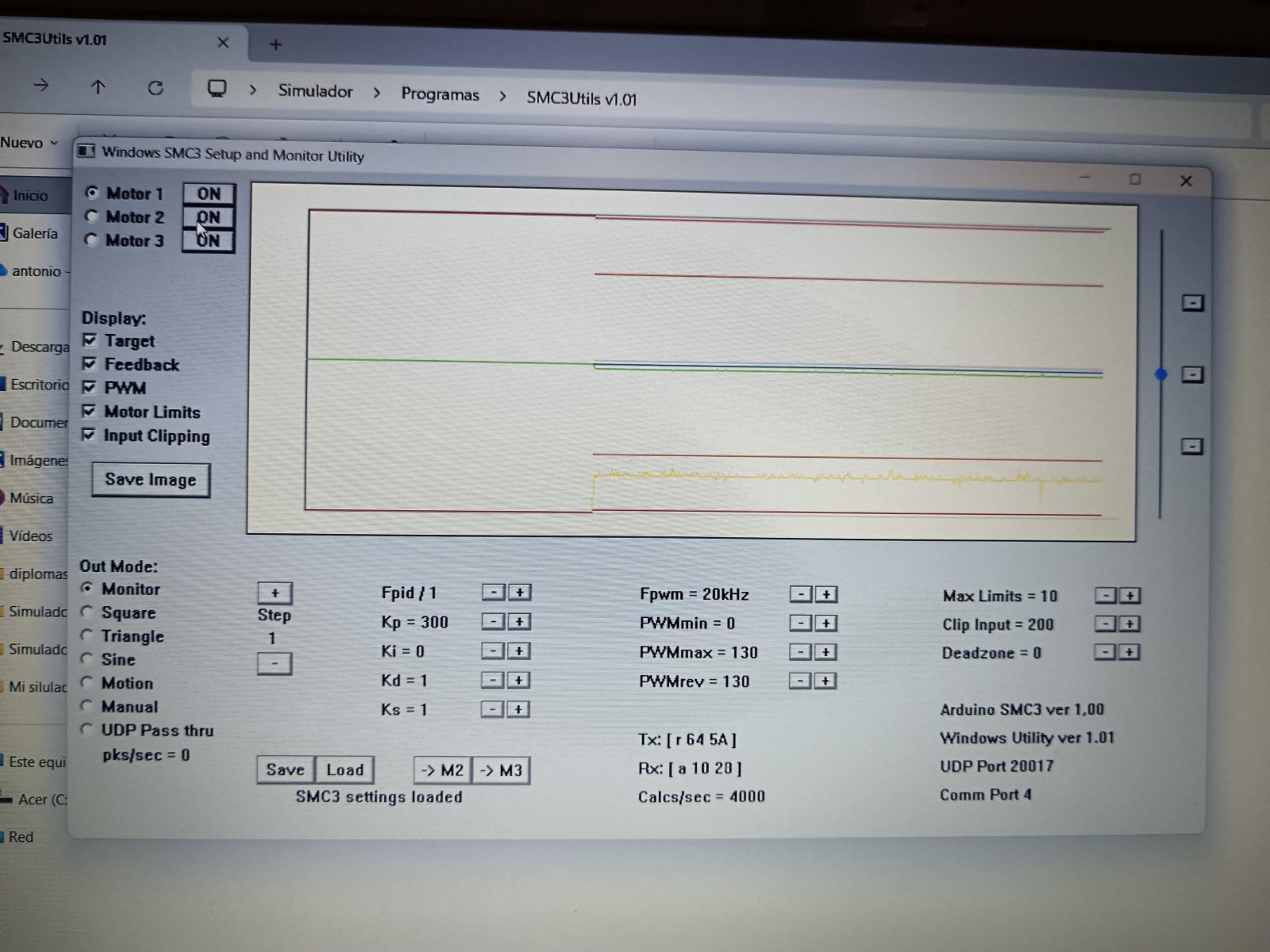Click the top button beside the vertical slider
Viewport: 1270px width, 952px height.
coord(1193,302)
